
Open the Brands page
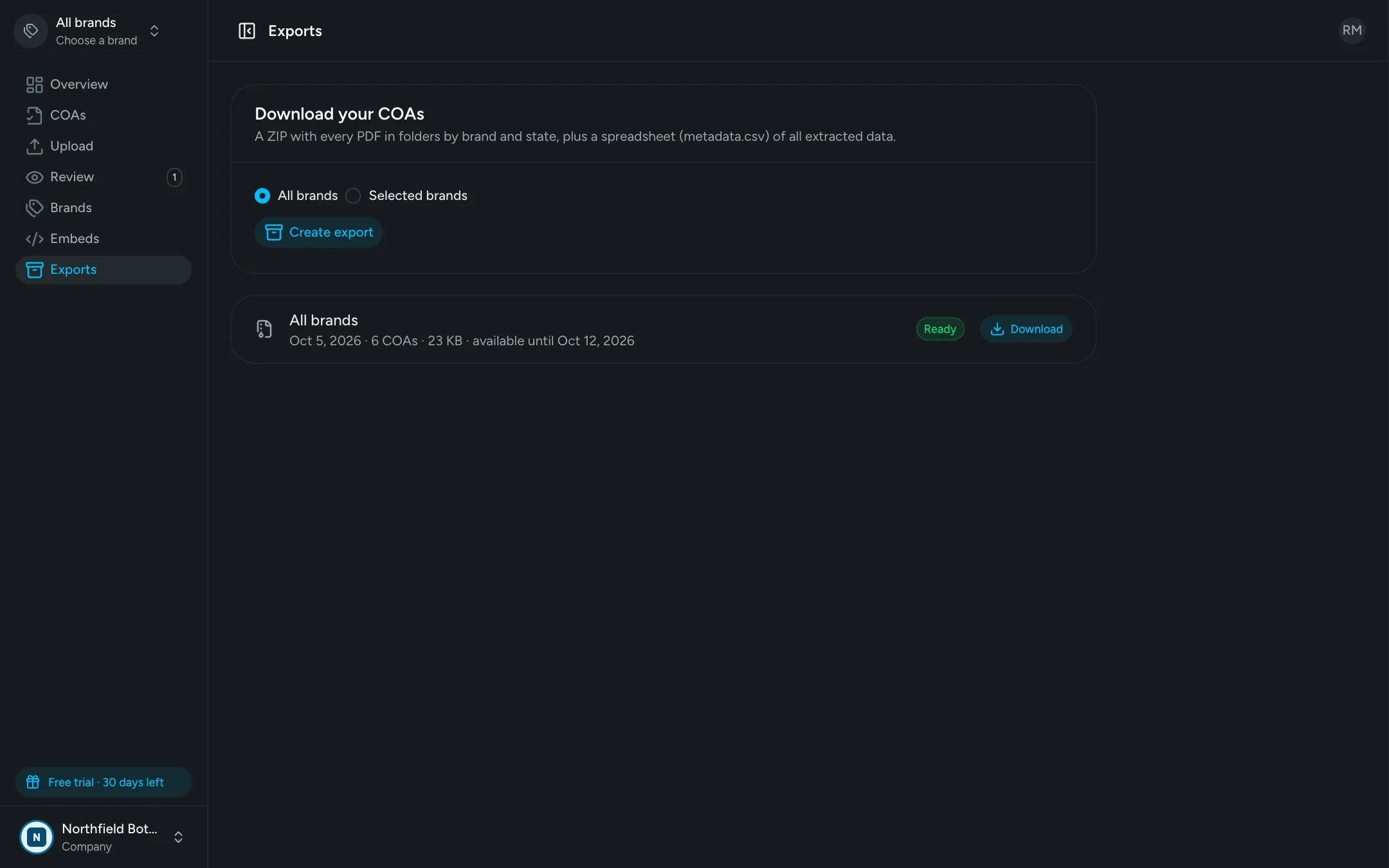pos(104,208)
